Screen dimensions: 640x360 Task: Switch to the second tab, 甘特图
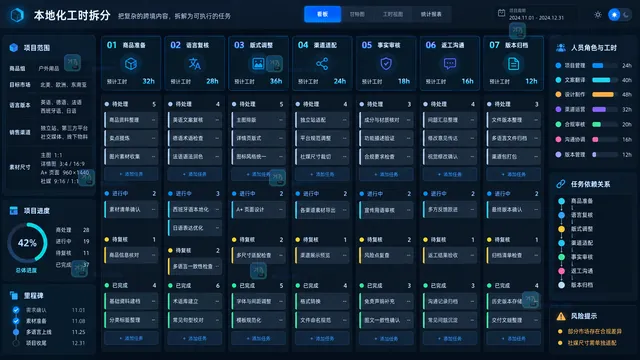point(357,14)
